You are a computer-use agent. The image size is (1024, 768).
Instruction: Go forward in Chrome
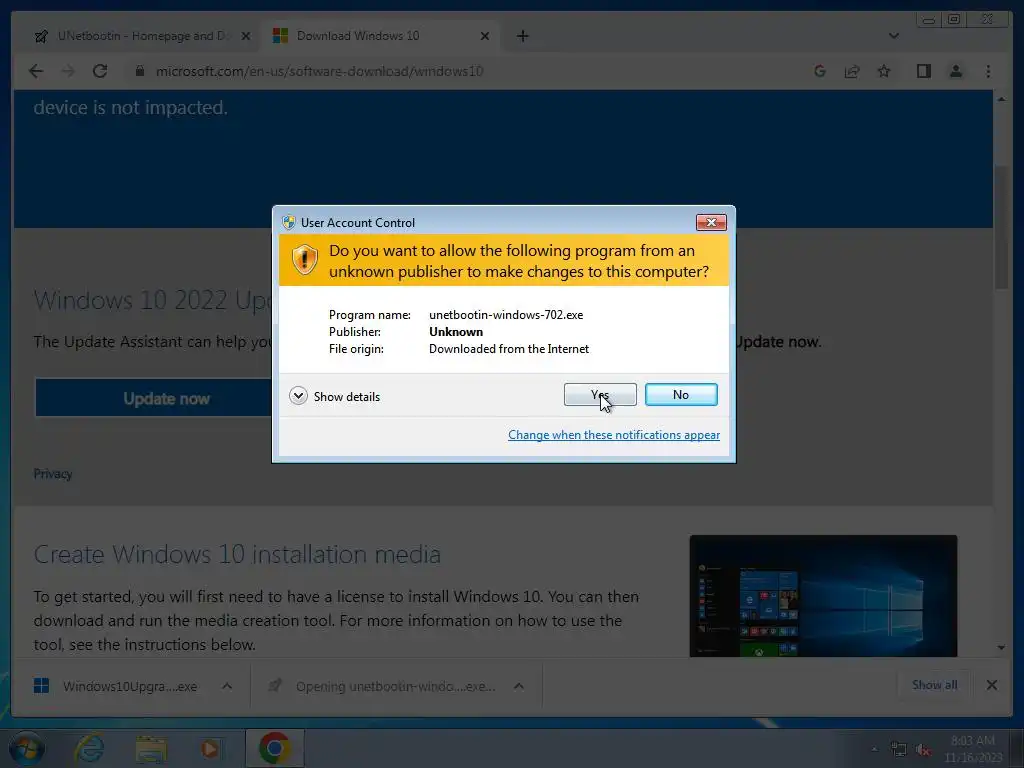click(68, 71)
